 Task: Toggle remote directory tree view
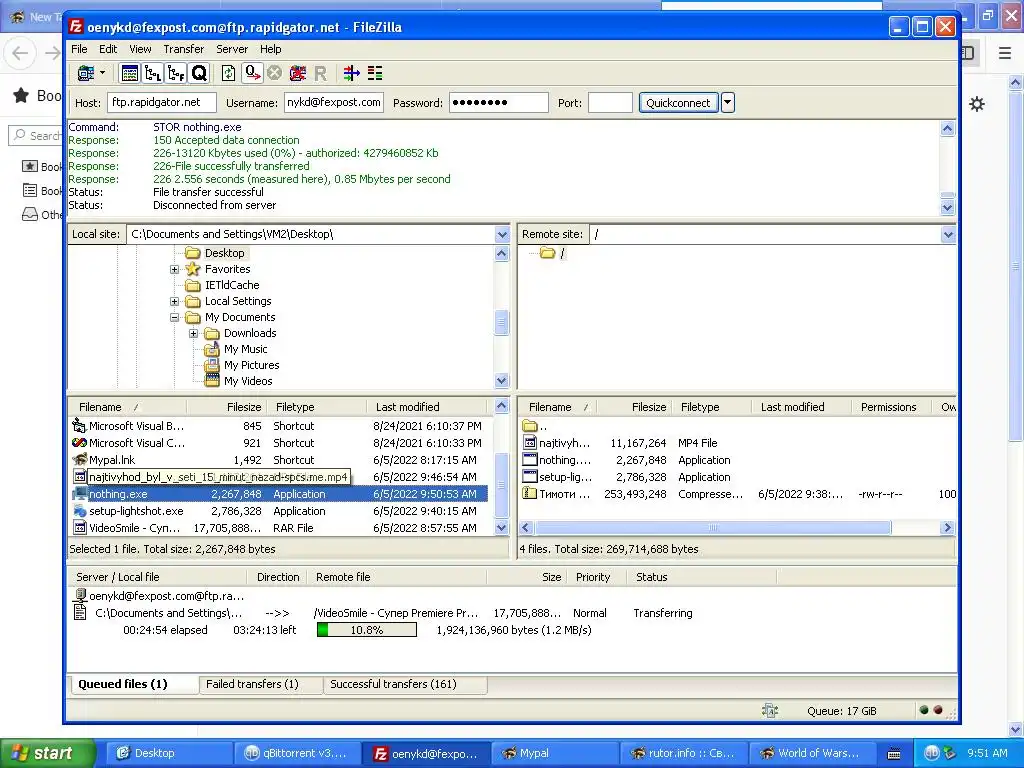coord(176,73)
